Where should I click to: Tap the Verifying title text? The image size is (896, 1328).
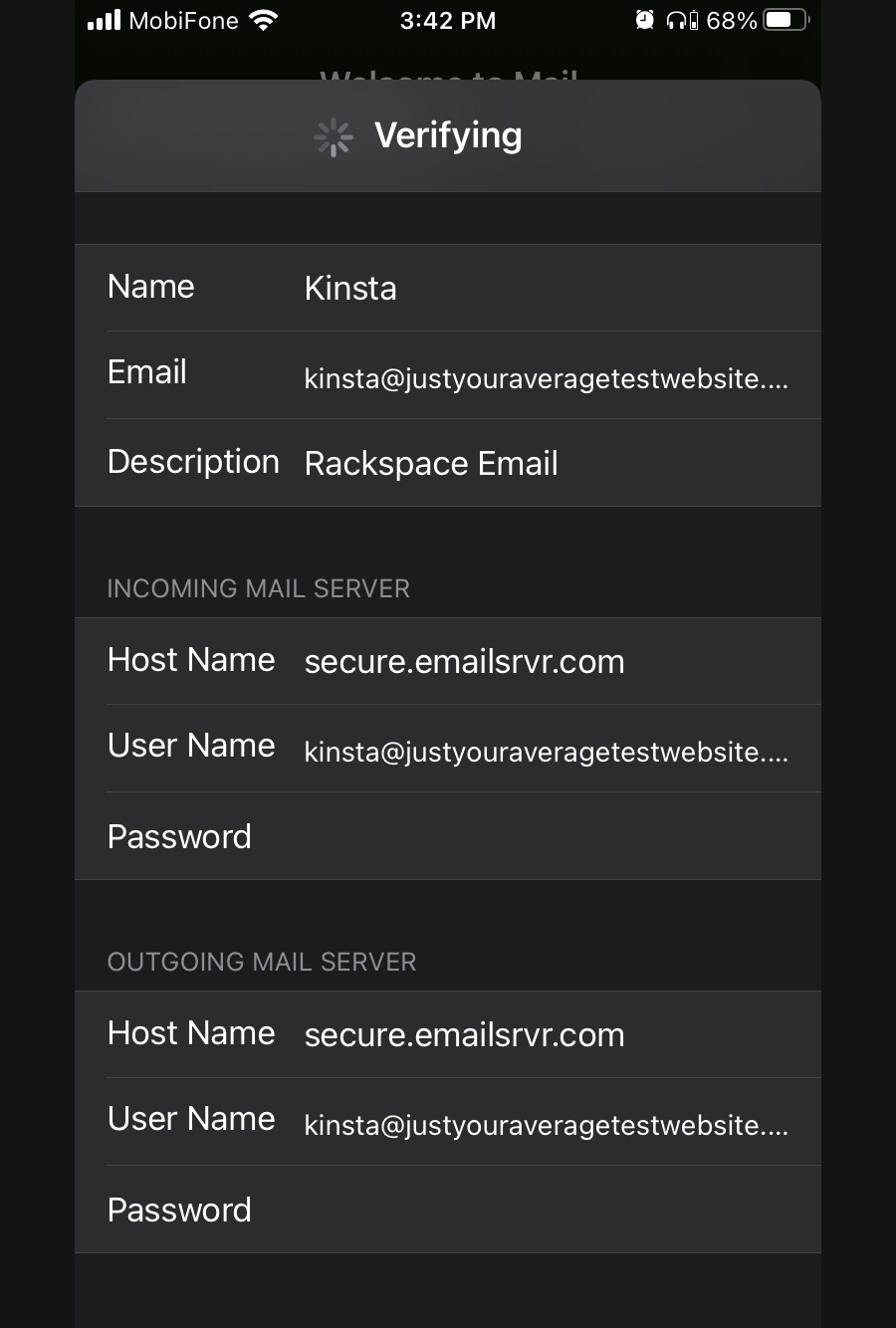(x=447, y=136)
